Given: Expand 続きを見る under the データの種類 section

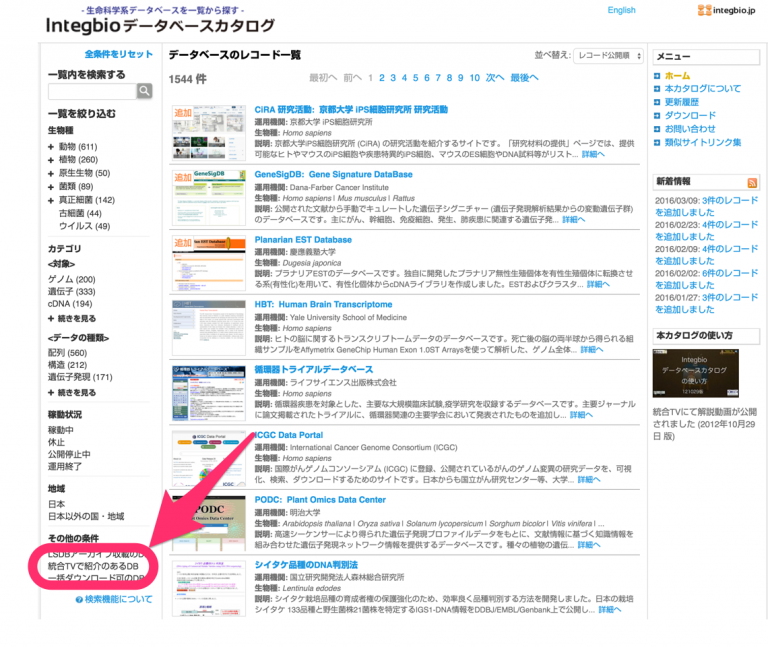Looking at the screenshot, I should (72, 392).
